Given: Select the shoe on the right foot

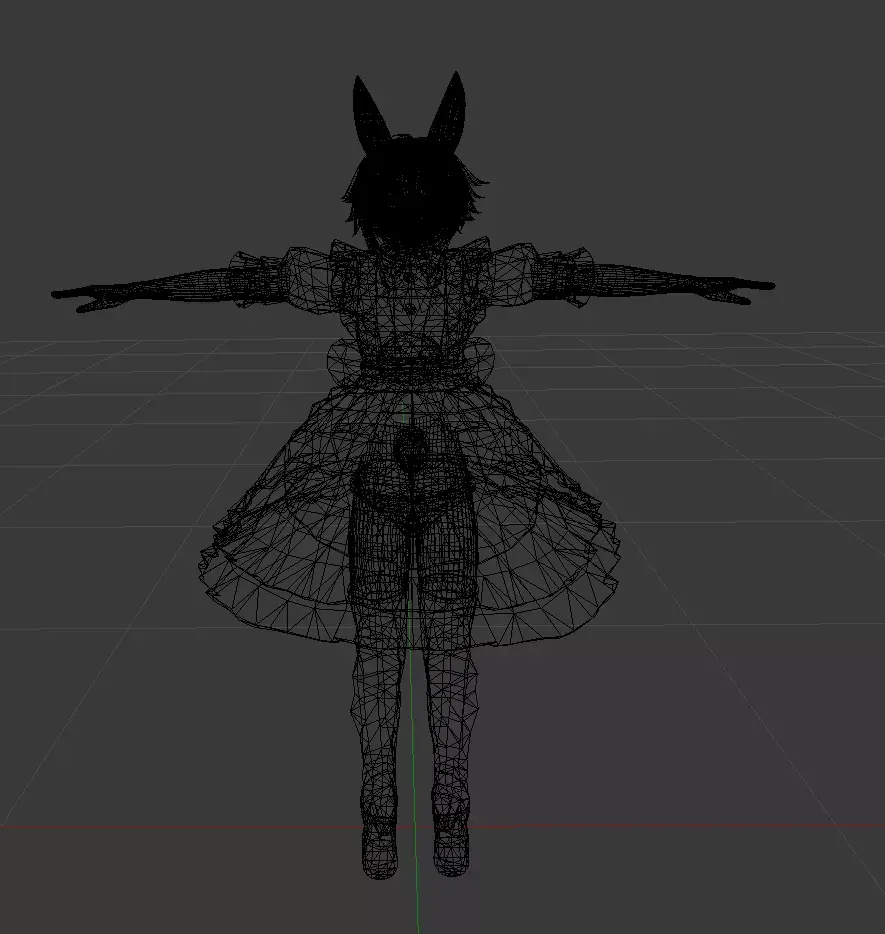Looking at the screenshot, I should pyautogui.click(x=451, y=843).
